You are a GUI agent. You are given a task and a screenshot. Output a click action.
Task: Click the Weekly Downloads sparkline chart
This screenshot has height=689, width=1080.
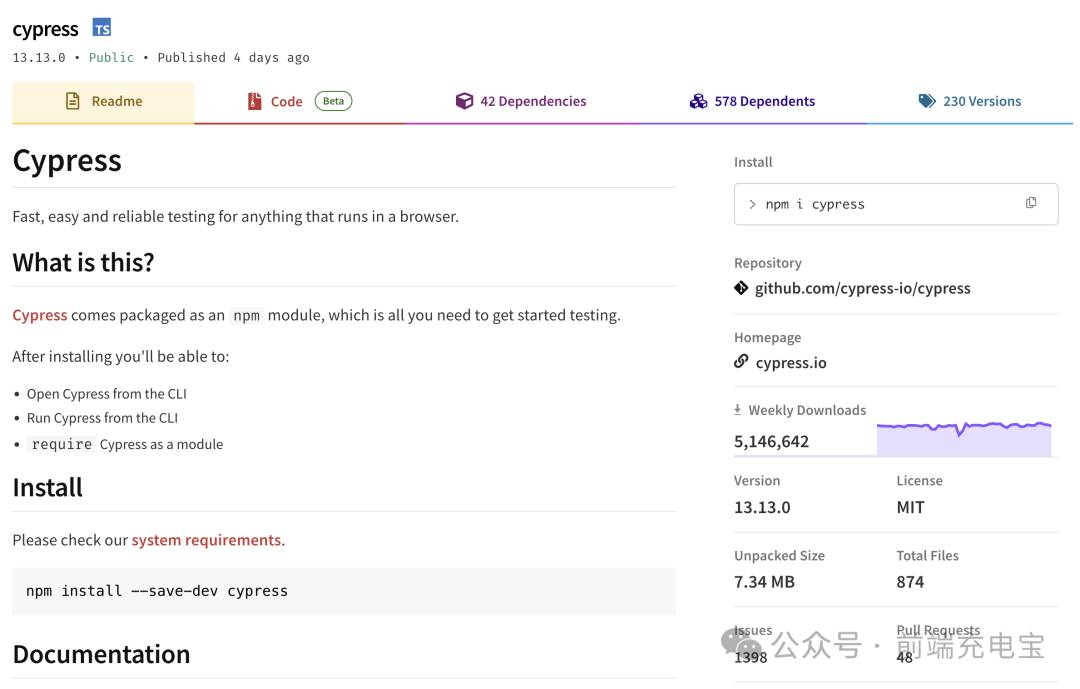964,438
